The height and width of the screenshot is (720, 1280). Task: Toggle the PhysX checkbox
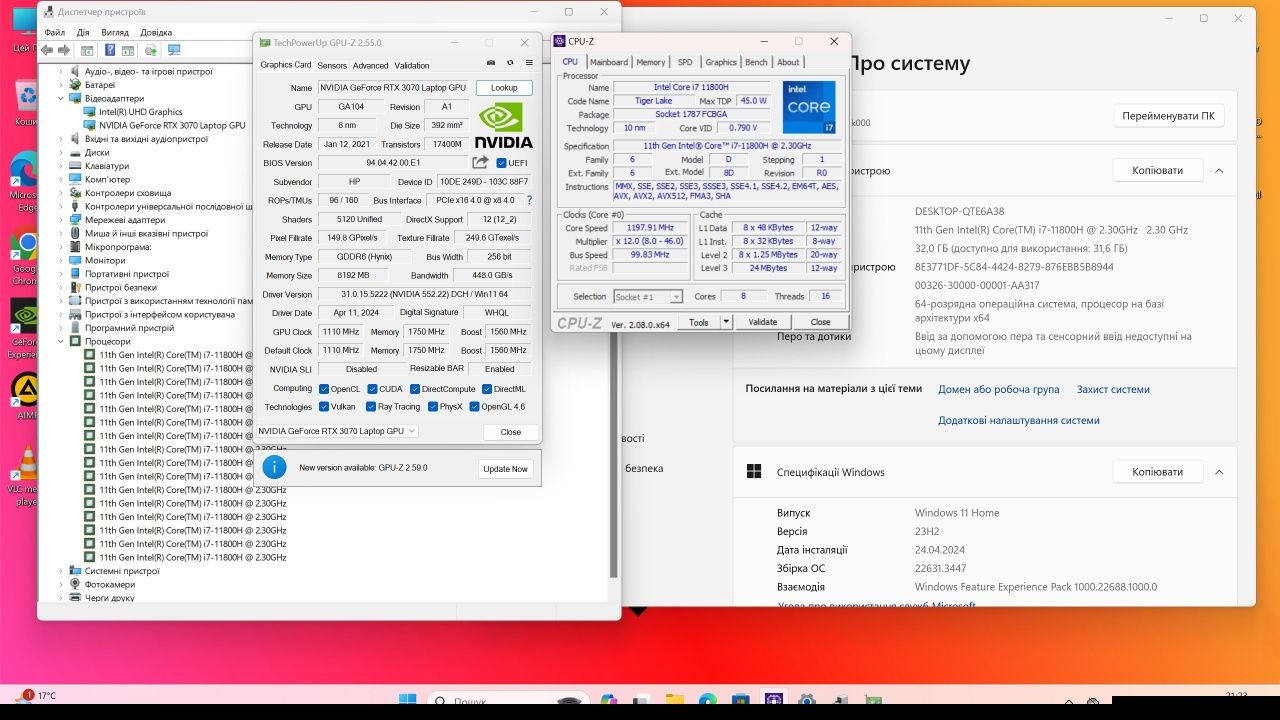click(432, 407)
